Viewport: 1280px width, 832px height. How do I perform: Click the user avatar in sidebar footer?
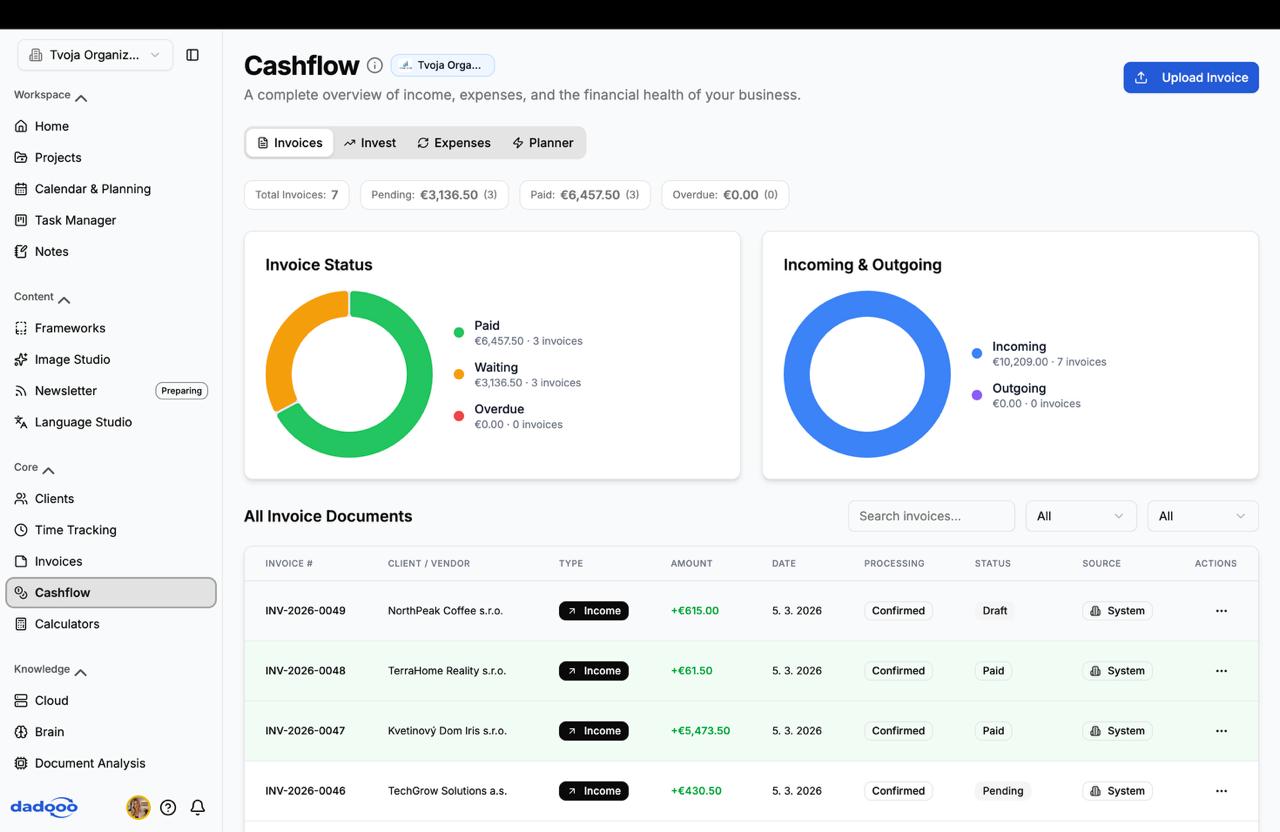point(138,807)
